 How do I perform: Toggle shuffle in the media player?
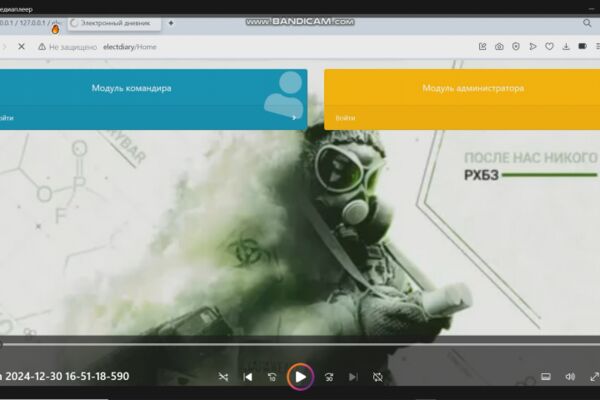tap(223, 377)
